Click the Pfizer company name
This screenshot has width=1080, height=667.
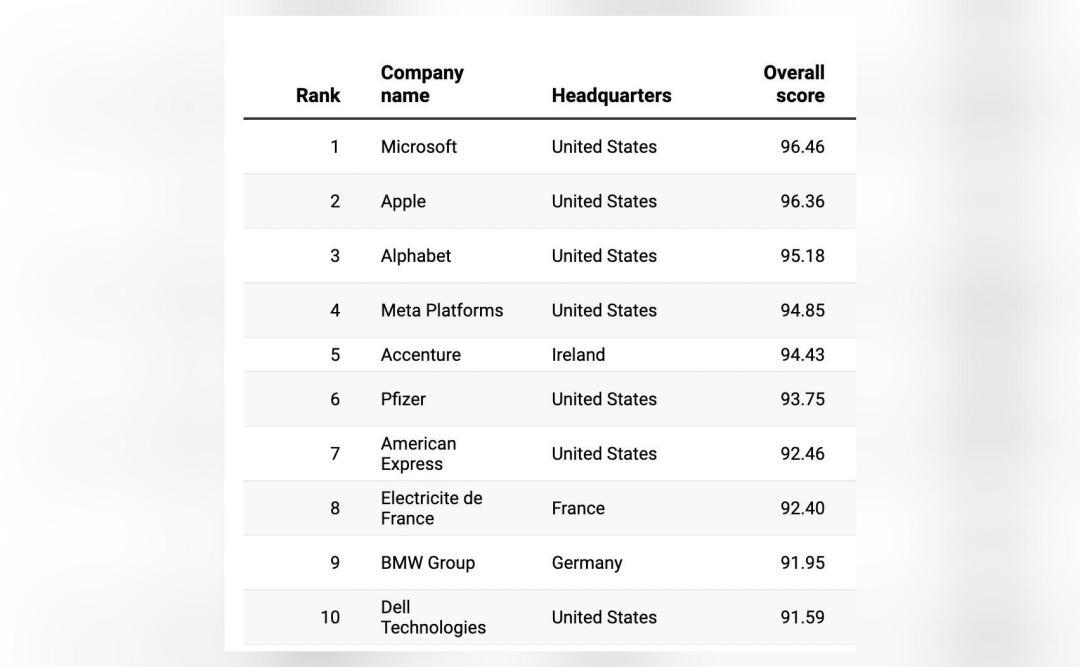(x=403, y=399)
